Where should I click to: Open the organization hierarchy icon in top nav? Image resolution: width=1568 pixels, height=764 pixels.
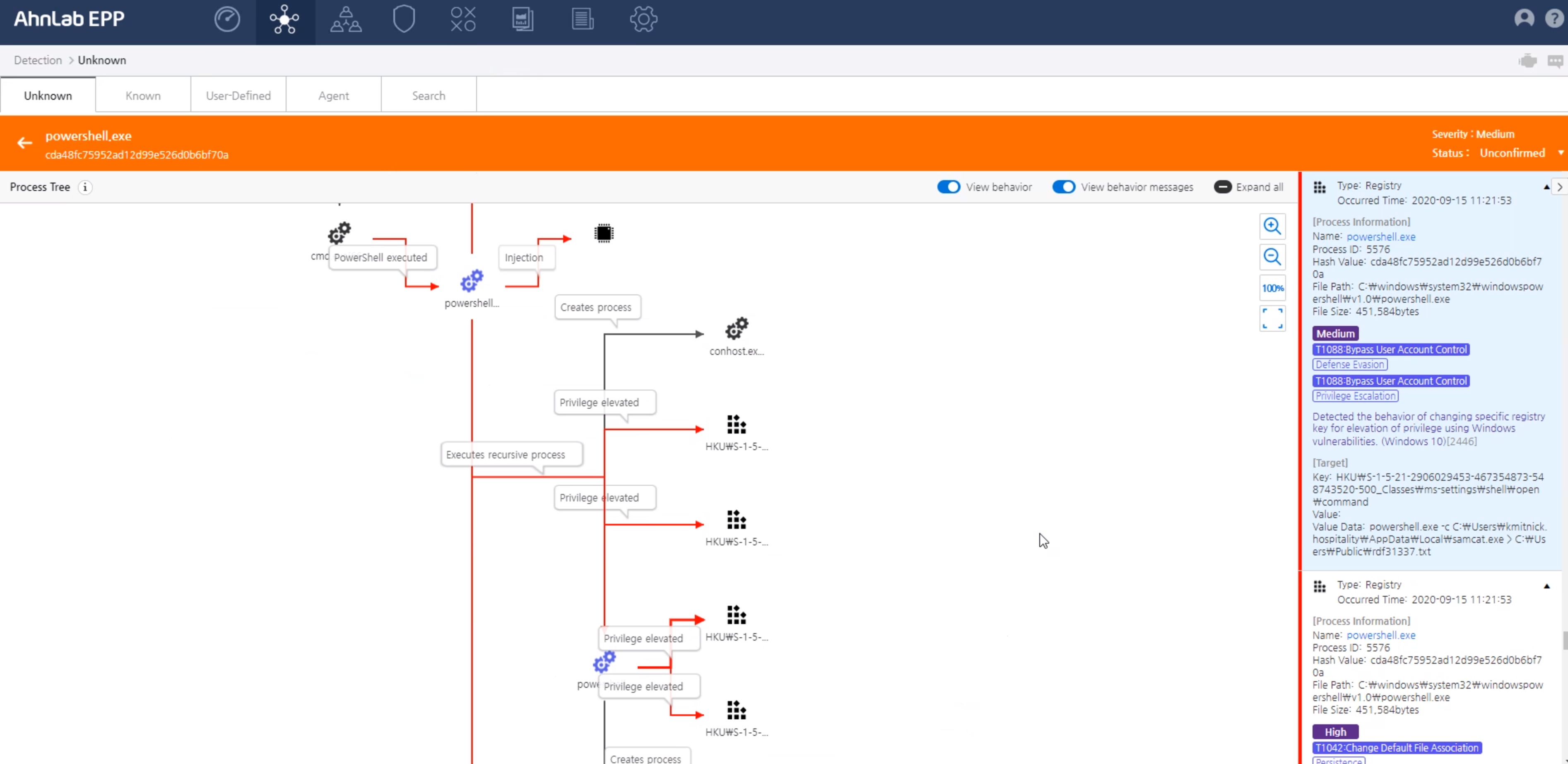tap(346, 19)
